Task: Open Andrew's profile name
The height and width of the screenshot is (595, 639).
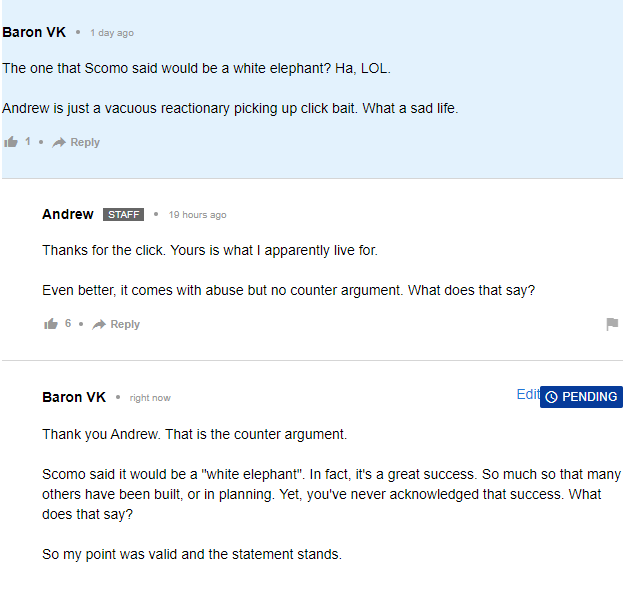Action: click(x=68, y=214)
